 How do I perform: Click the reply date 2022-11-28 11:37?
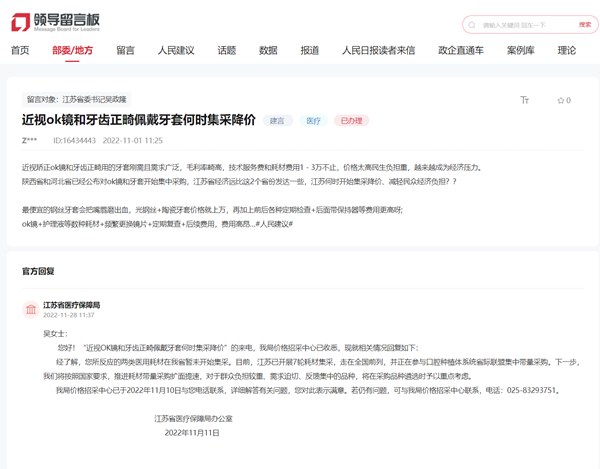pyautogui.click(x=68, y=315)
